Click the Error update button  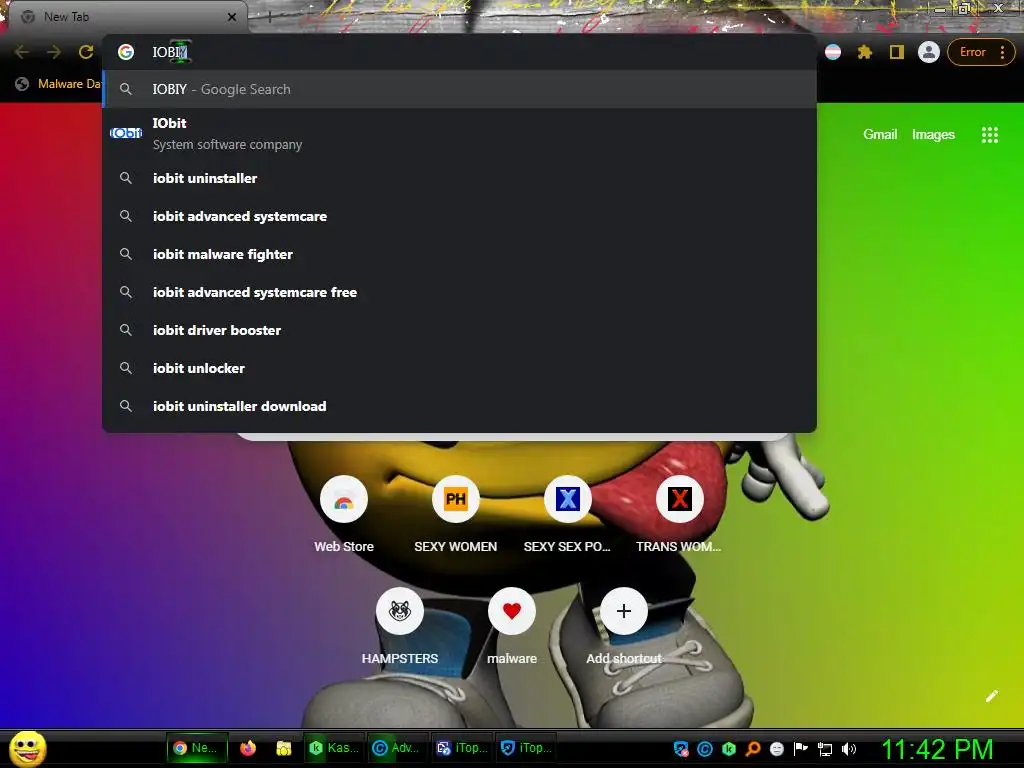pos(972,52)
